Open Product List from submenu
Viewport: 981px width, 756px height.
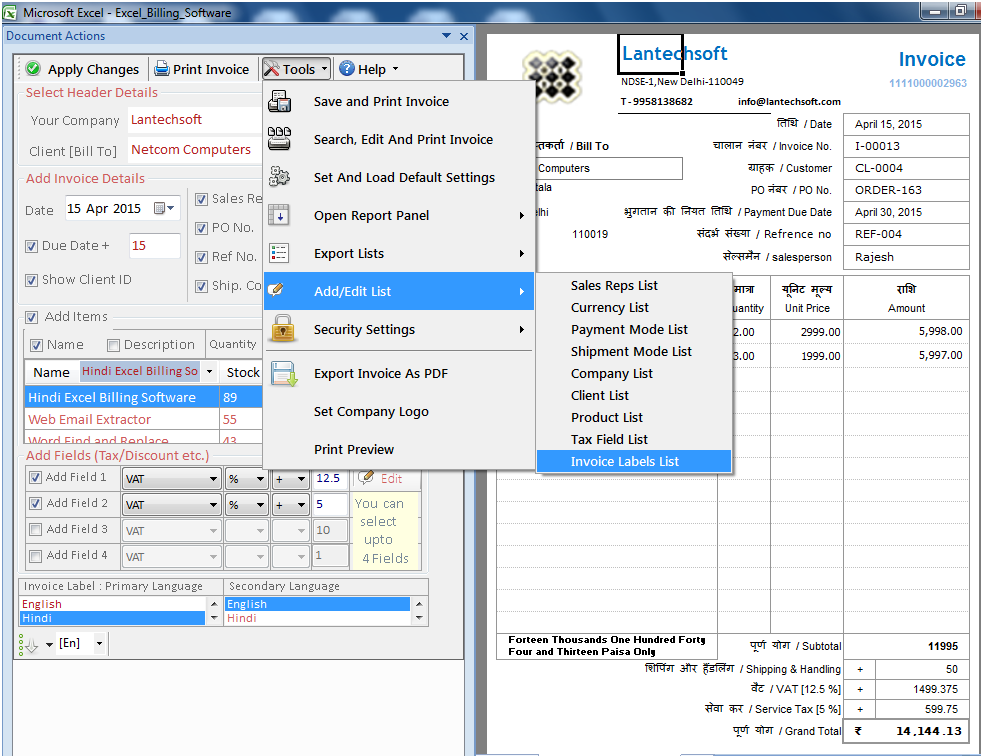click(634, 417)
